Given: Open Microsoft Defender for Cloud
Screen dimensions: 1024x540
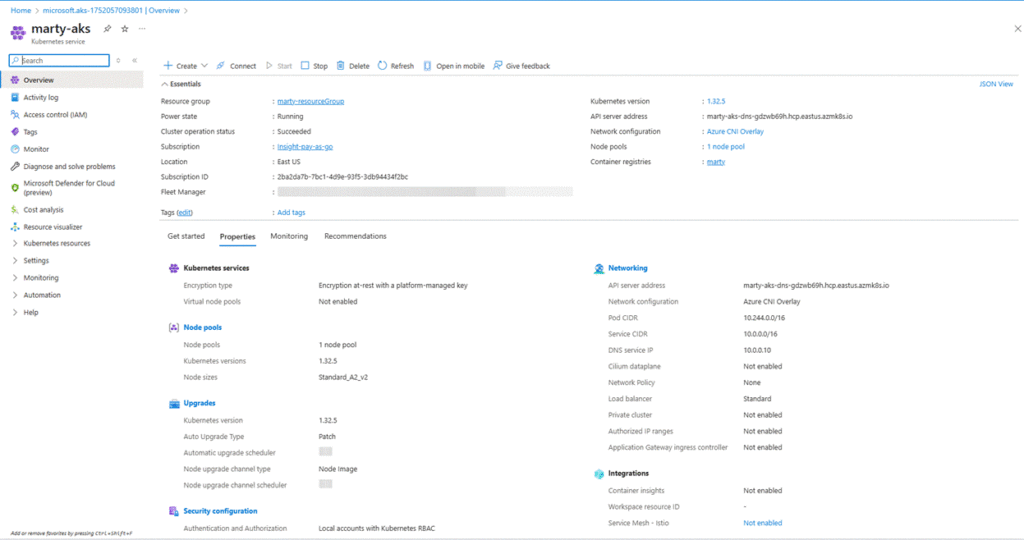Looking at the screenshot, I should (x=68, y=184).
